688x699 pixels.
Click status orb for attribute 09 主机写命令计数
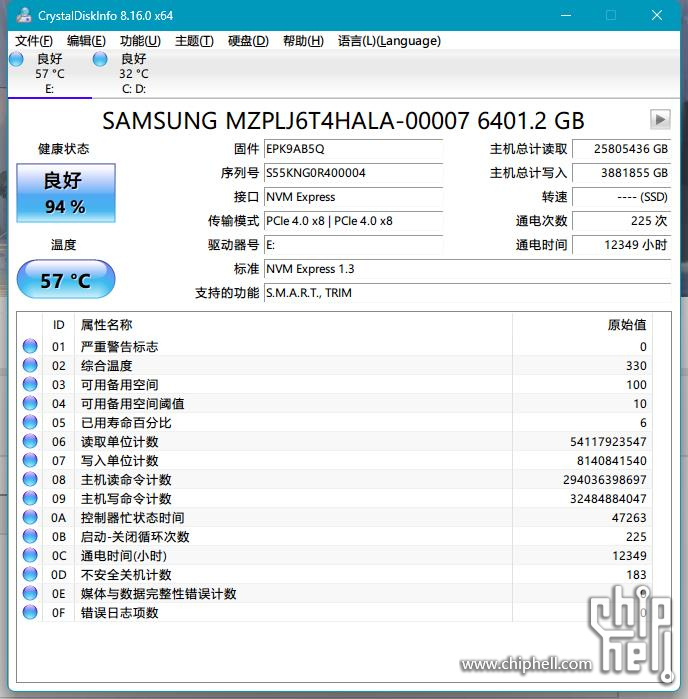pos(30,498)
